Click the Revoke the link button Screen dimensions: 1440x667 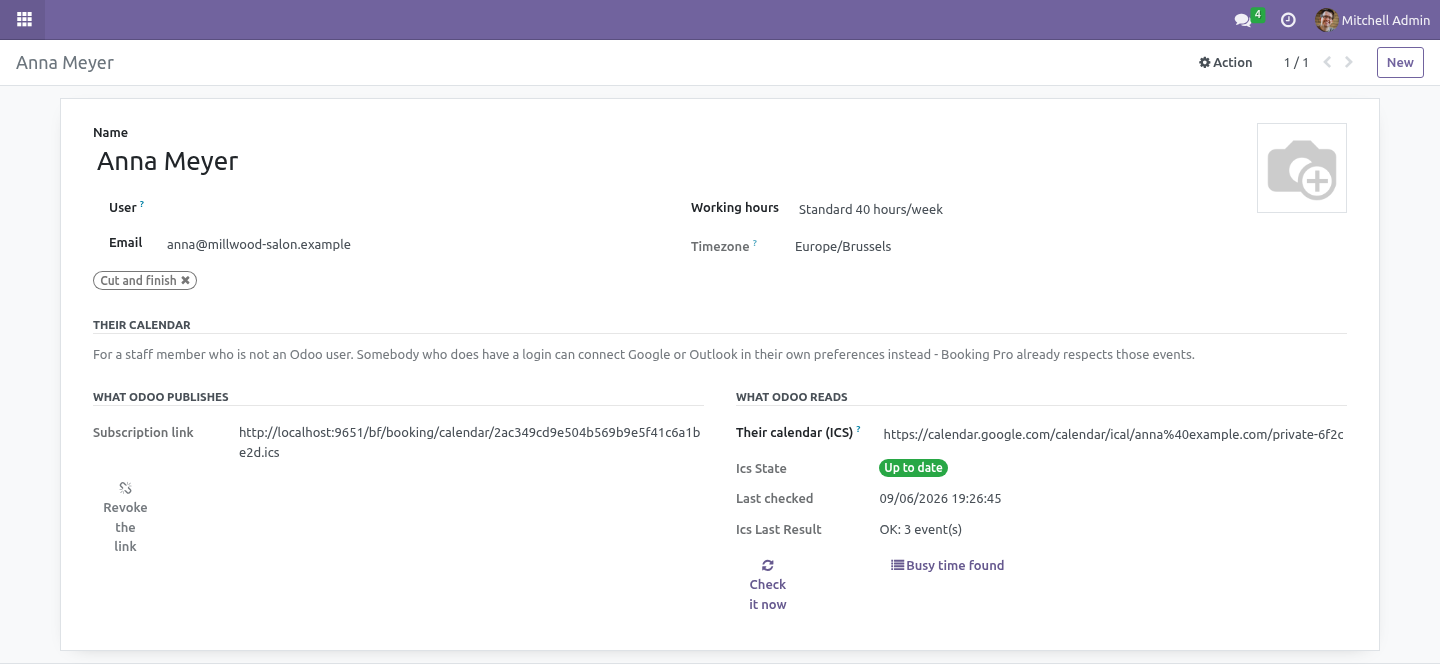(125, 517)
